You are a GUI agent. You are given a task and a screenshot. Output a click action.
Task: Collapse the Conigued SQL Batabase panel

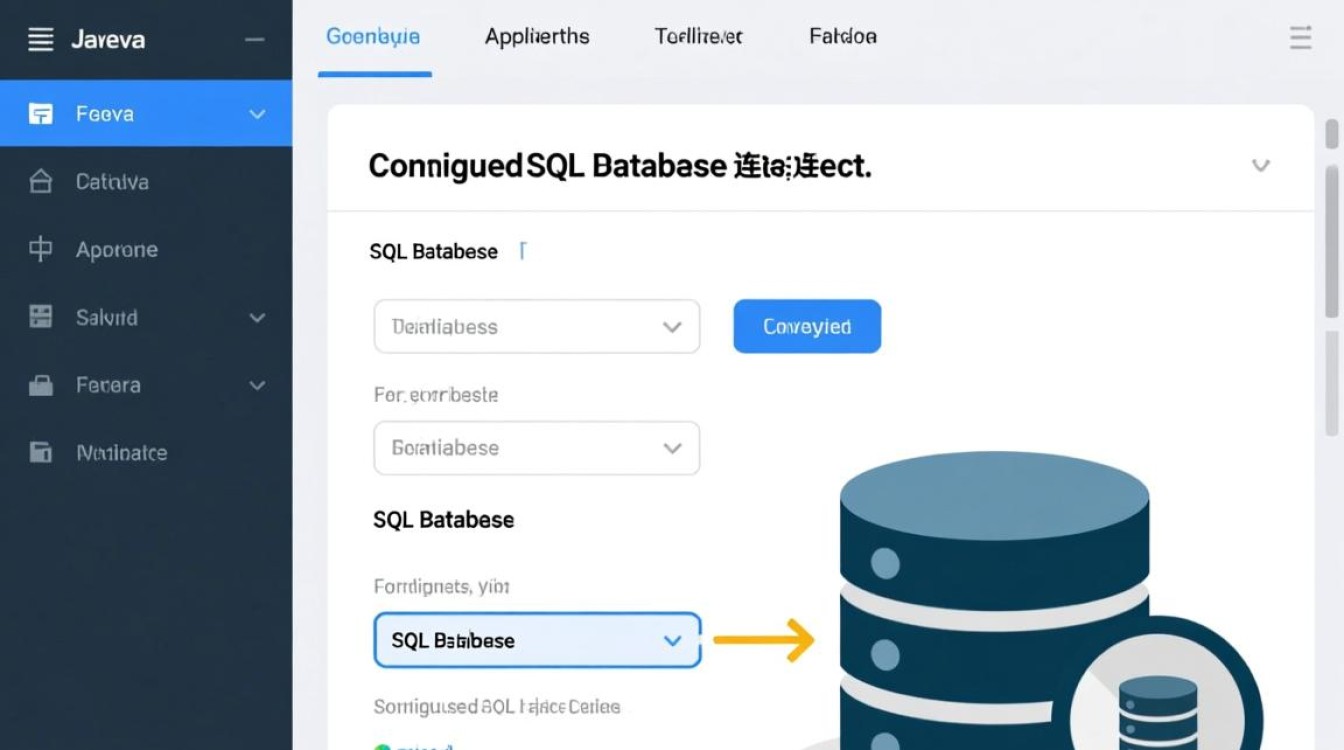pos(1262,166)
